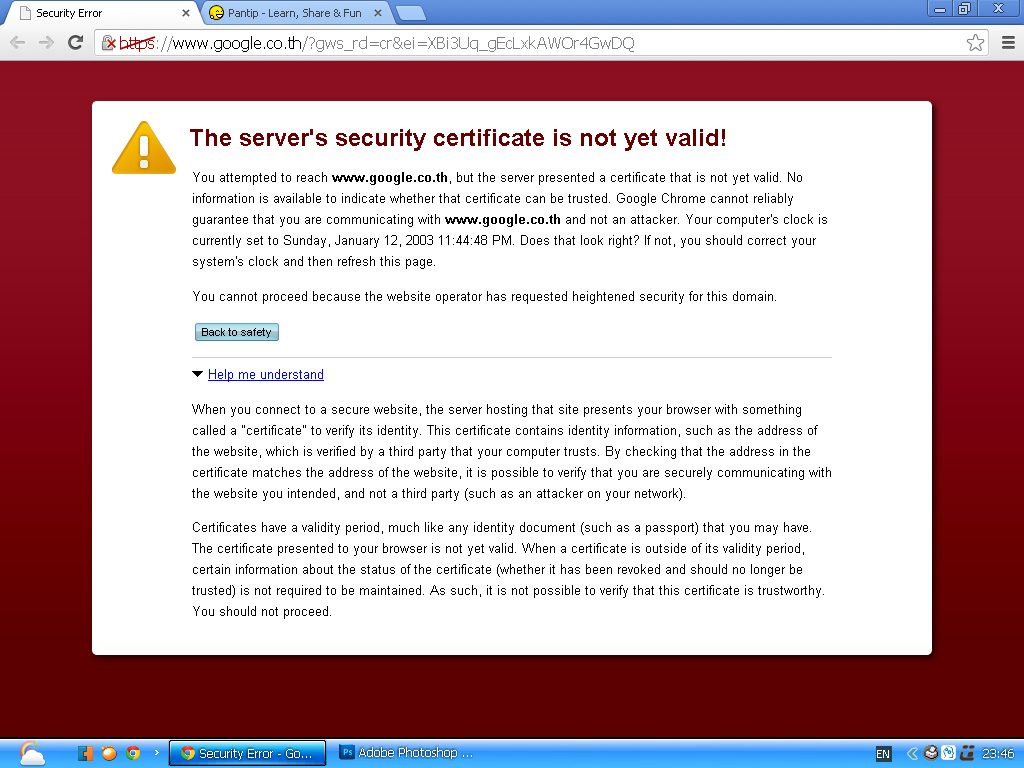
Task: Open a new tab with the new-tab button
Action: [411, 13]
